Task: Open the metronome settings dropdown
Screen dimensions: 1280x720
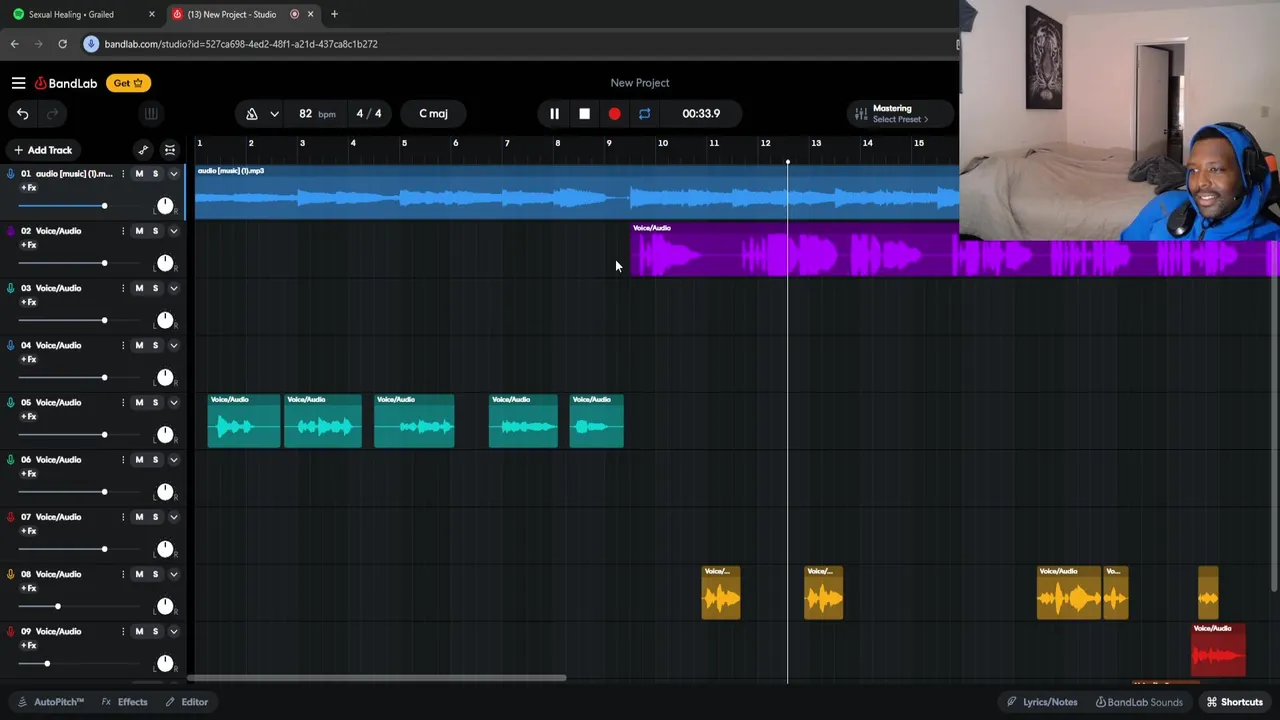Action: click(274, 114)
